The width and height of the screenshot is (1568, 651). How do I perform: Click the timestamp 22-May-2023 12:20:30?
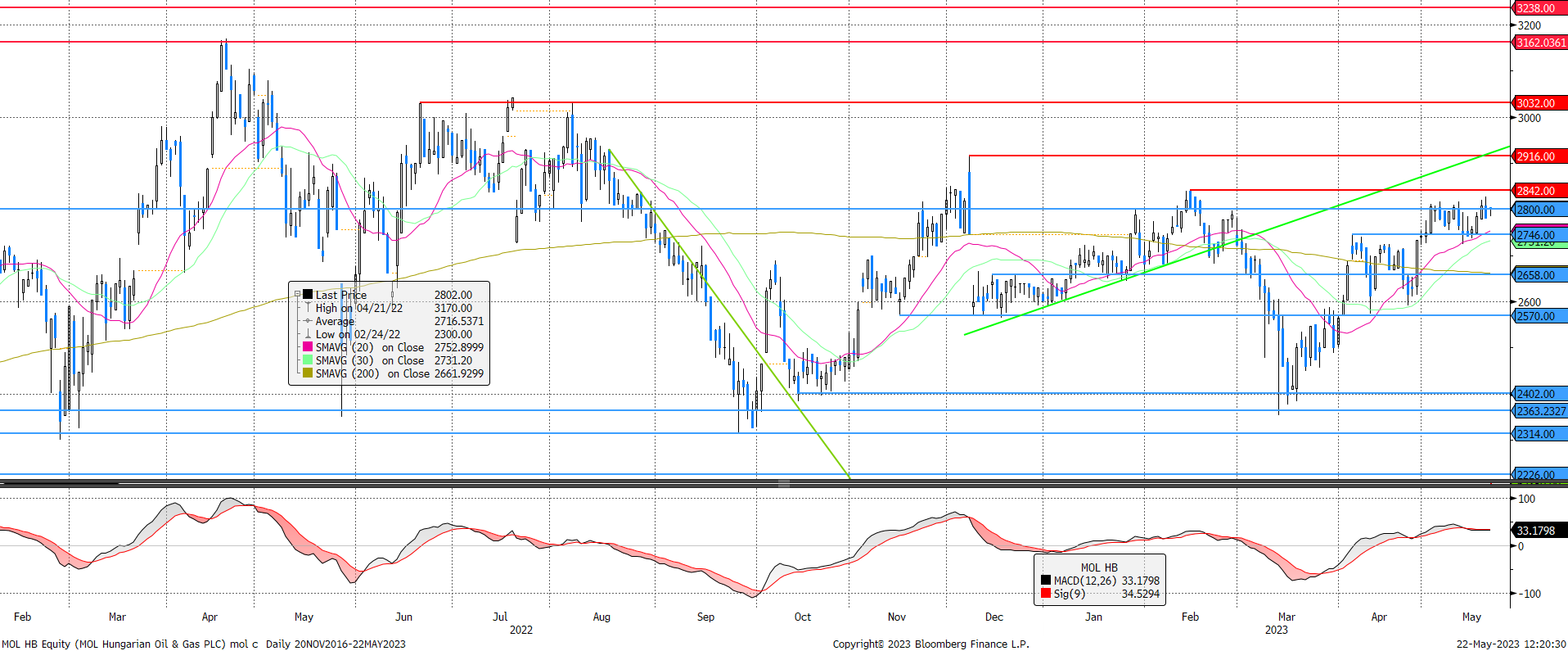point(1511,644)
